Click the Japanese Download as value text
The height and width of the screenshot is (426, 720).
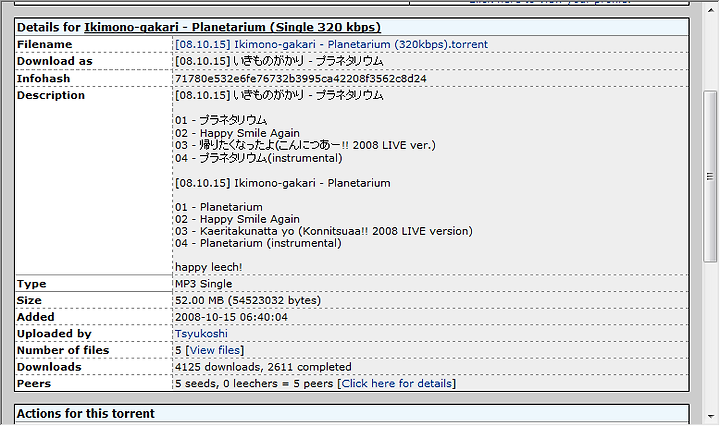[x=279, y=61]
